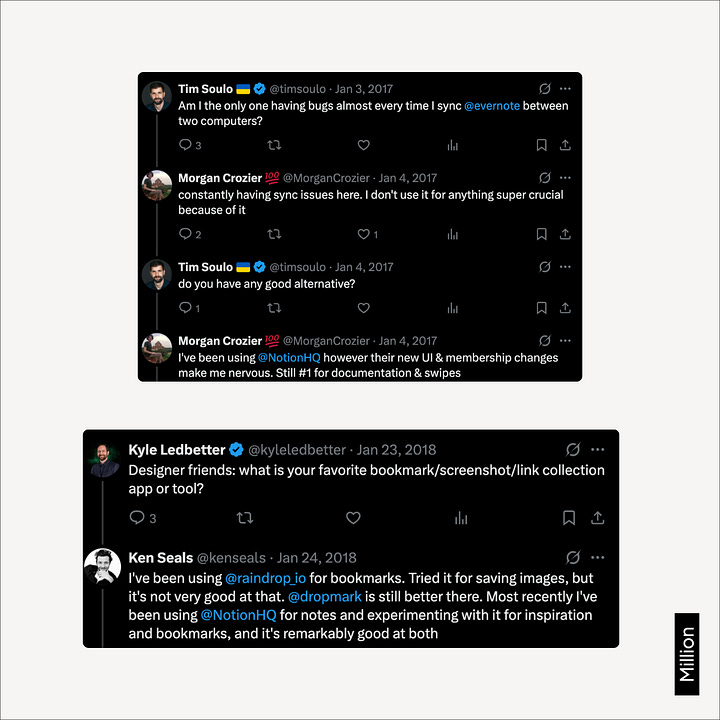View analytics of Tim Soulo's Jan 3 tweet

(x=453, y=146)
